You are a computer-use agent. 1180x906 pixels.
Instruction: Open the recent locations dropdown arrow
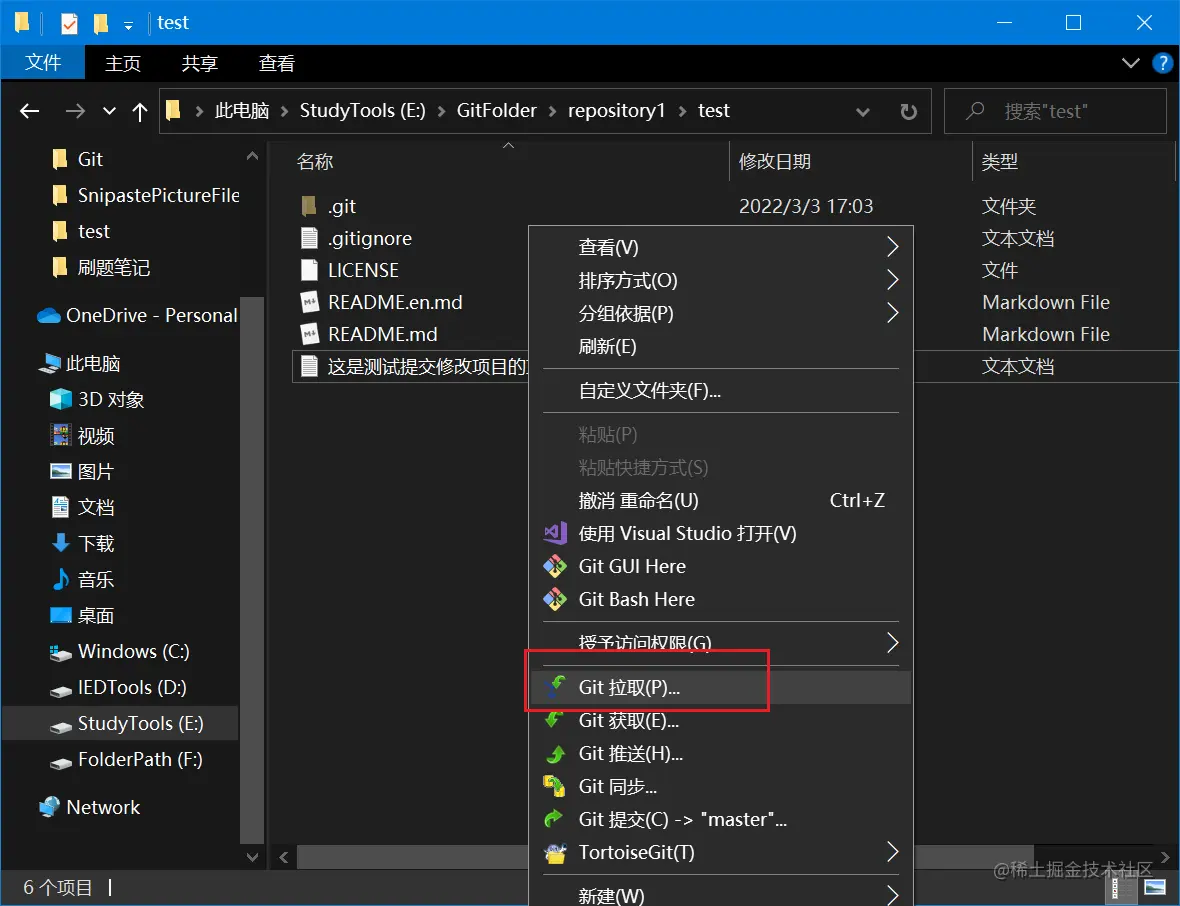109,111
